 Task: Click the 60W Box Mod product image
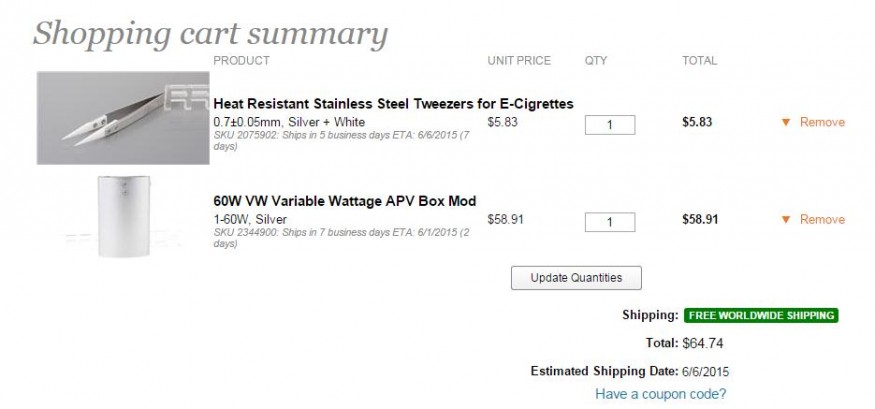coord(123,216)
